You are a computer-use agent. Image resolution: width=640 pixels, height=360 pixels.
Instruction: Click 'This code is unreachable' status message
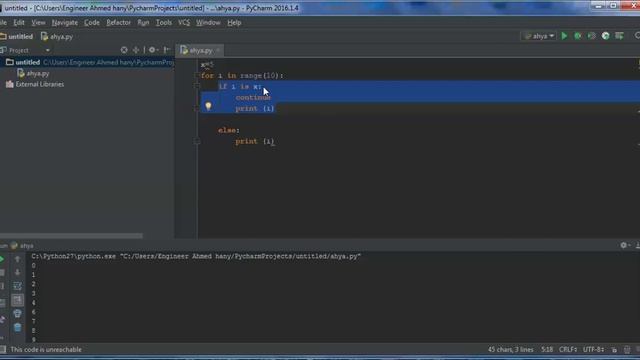(46, 350)
